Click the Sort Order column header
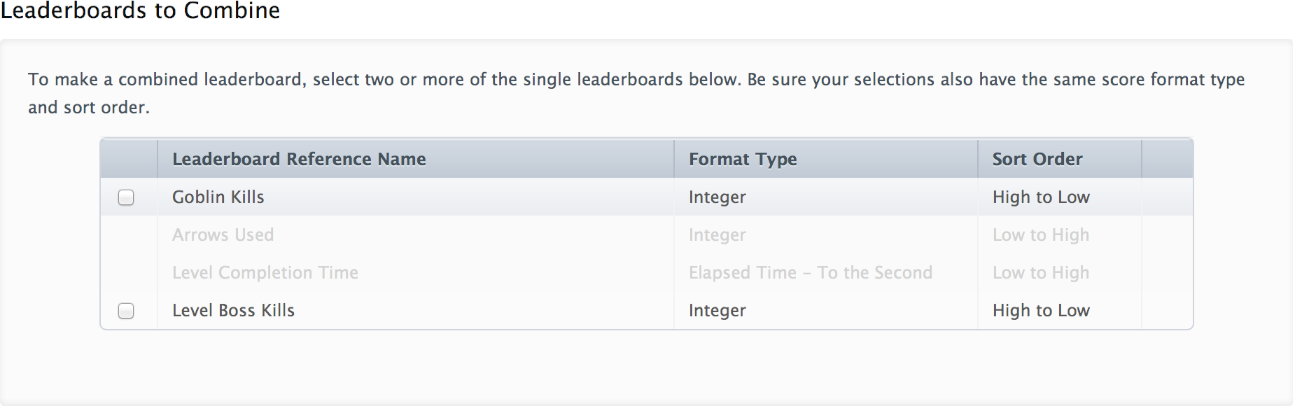This screenshot has height=406, width=1293. 1037,159
